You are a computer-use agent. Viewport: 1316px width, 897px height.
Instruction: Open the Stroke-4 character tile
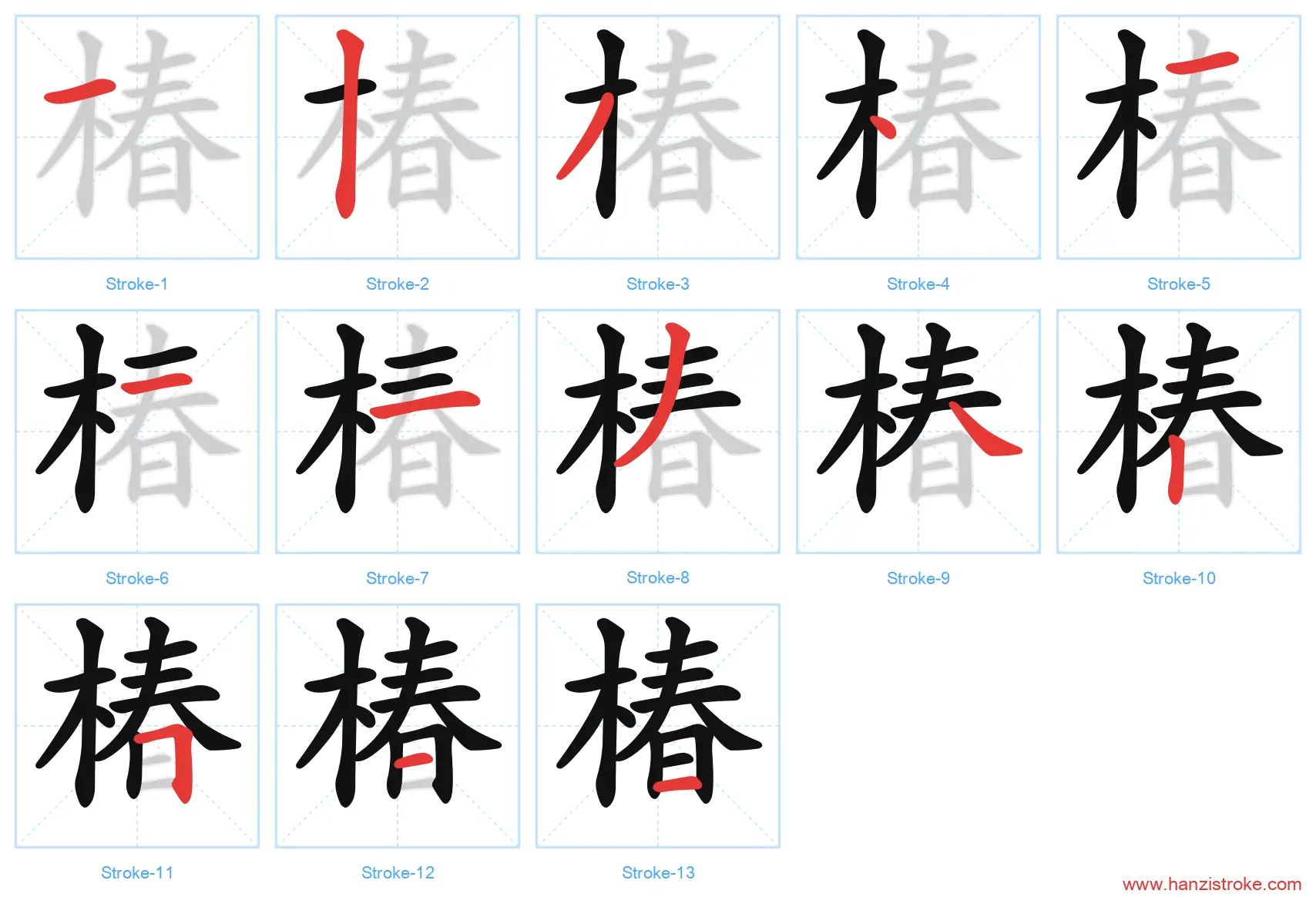tap(918, 137)
